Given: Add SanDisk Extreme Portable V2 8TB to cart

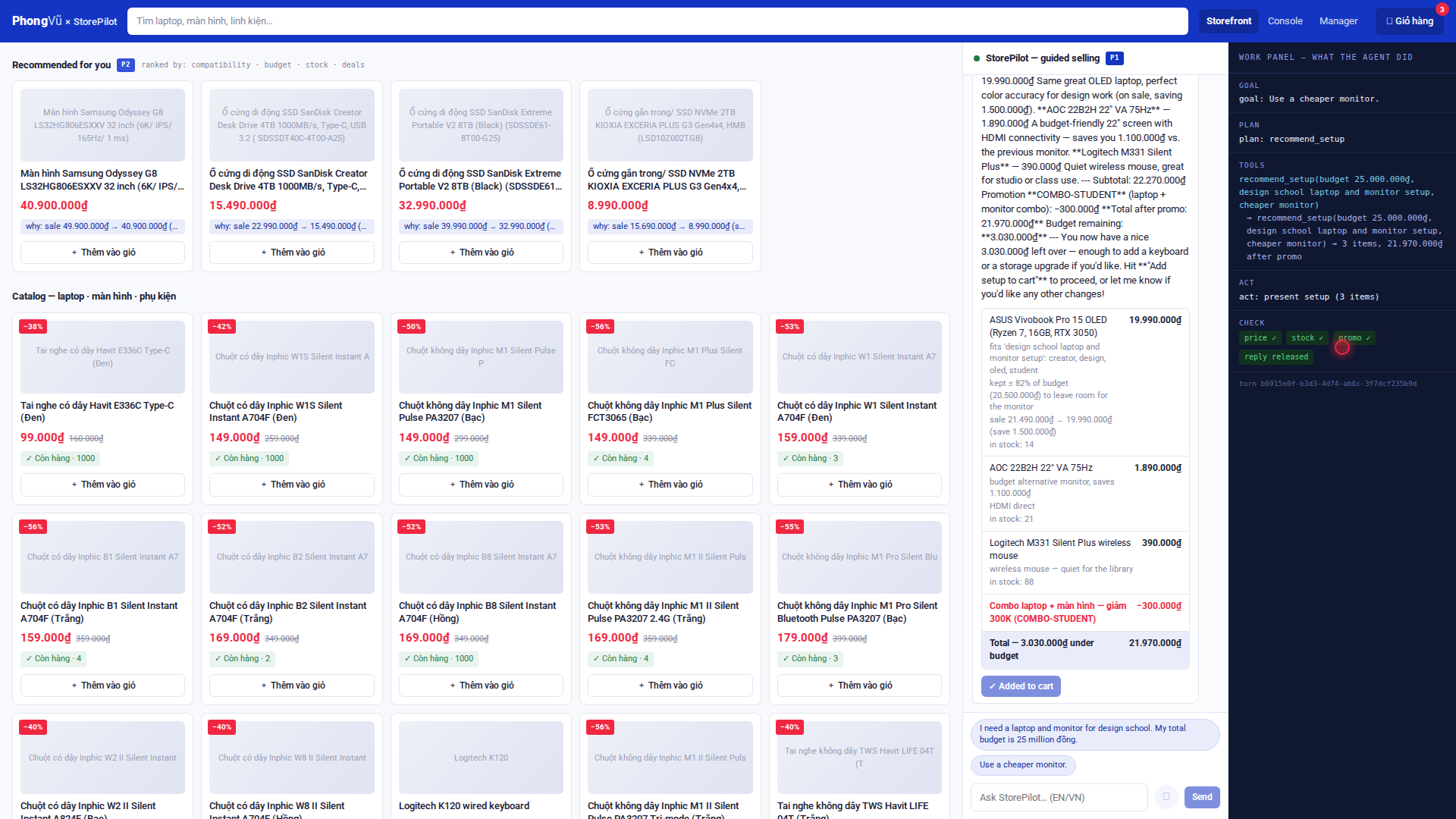Looking at the screenshot, I should [x=481, y=253].
